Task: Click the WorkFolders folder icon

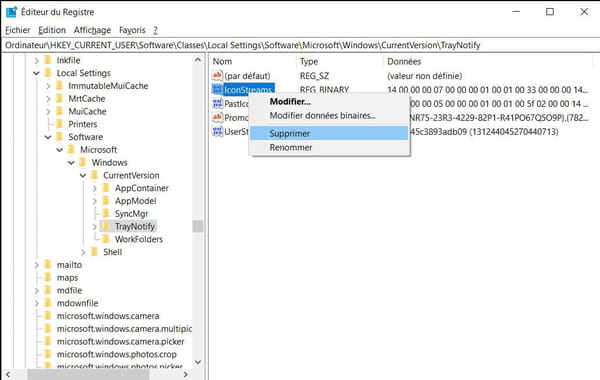Action: click(x=106, y=239)
